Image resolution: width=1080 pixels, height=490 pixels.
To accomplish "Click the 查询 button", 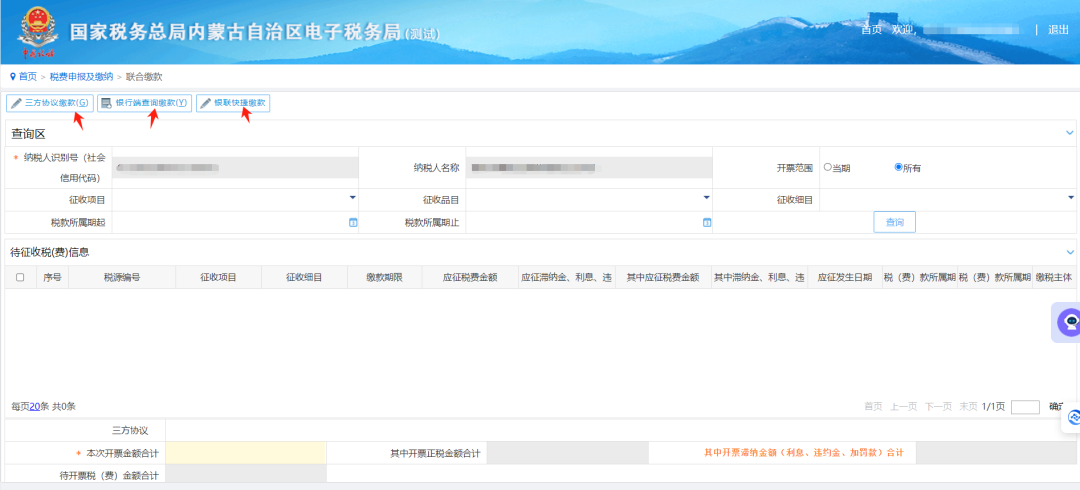I will click(x=895, y=223).
